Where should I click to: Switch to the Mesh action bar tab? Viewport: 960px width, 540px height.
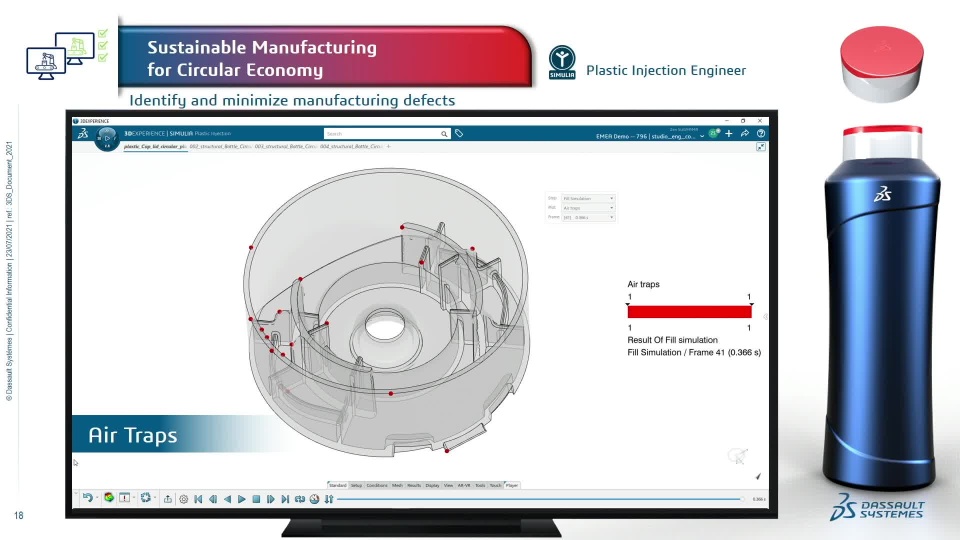(397, 485)
